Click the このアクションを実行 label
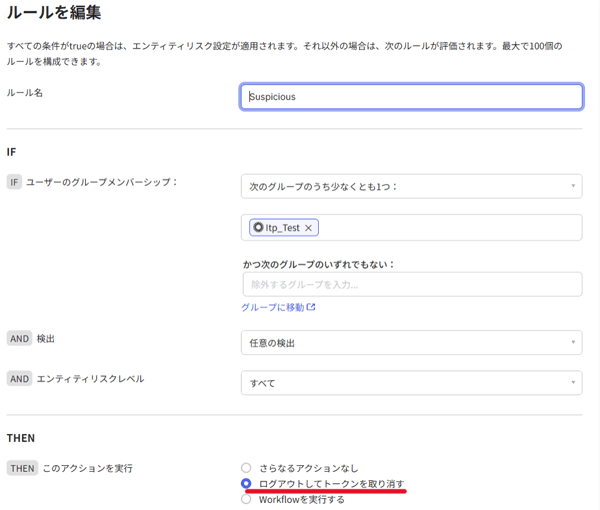This screenshot has height=510, width=600. tap(88, 468)
